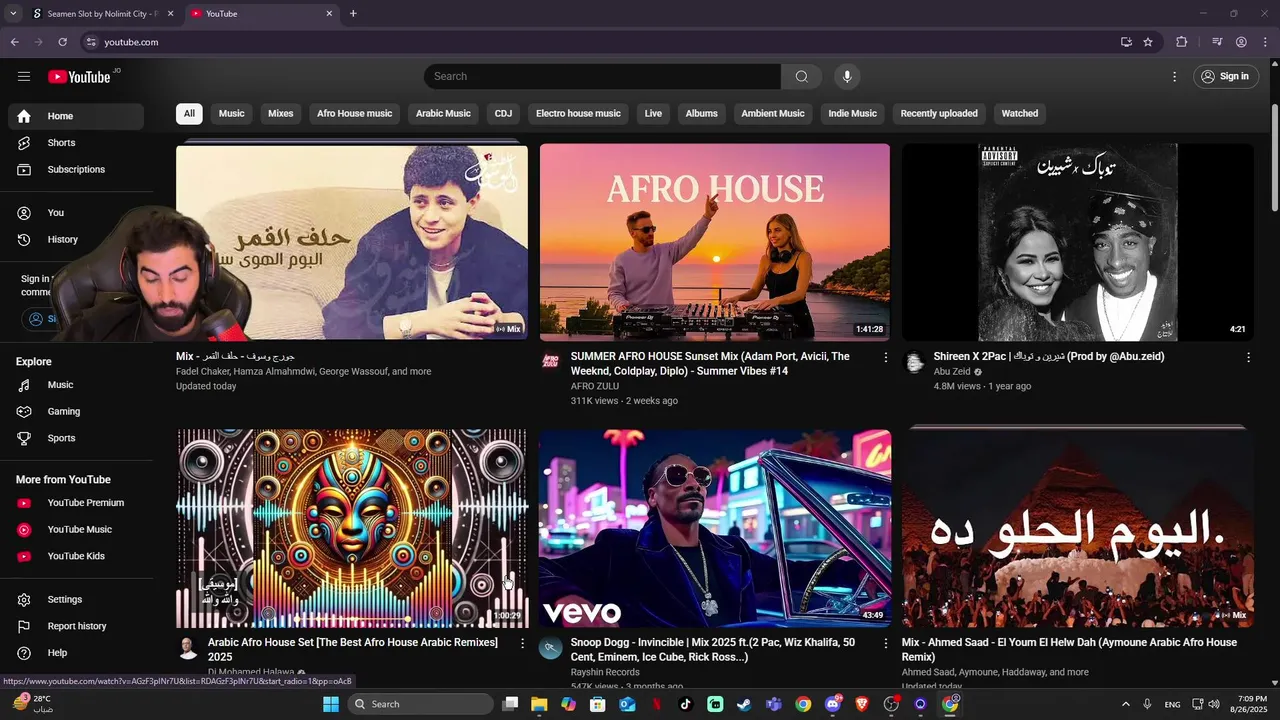Select the Music filter chip

coord(231,114)
